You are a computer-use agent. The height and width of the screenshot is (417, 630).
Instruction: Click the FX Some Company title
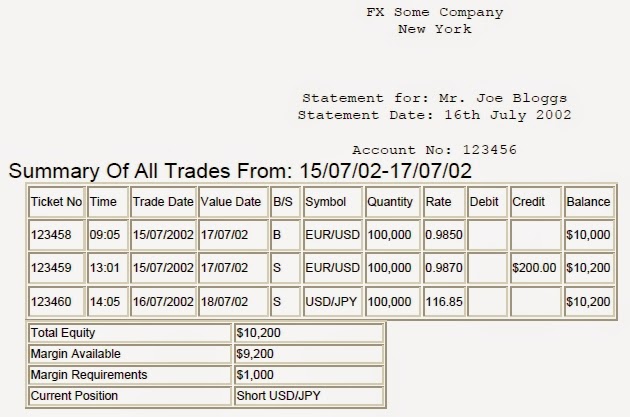(x=434, y=12)
